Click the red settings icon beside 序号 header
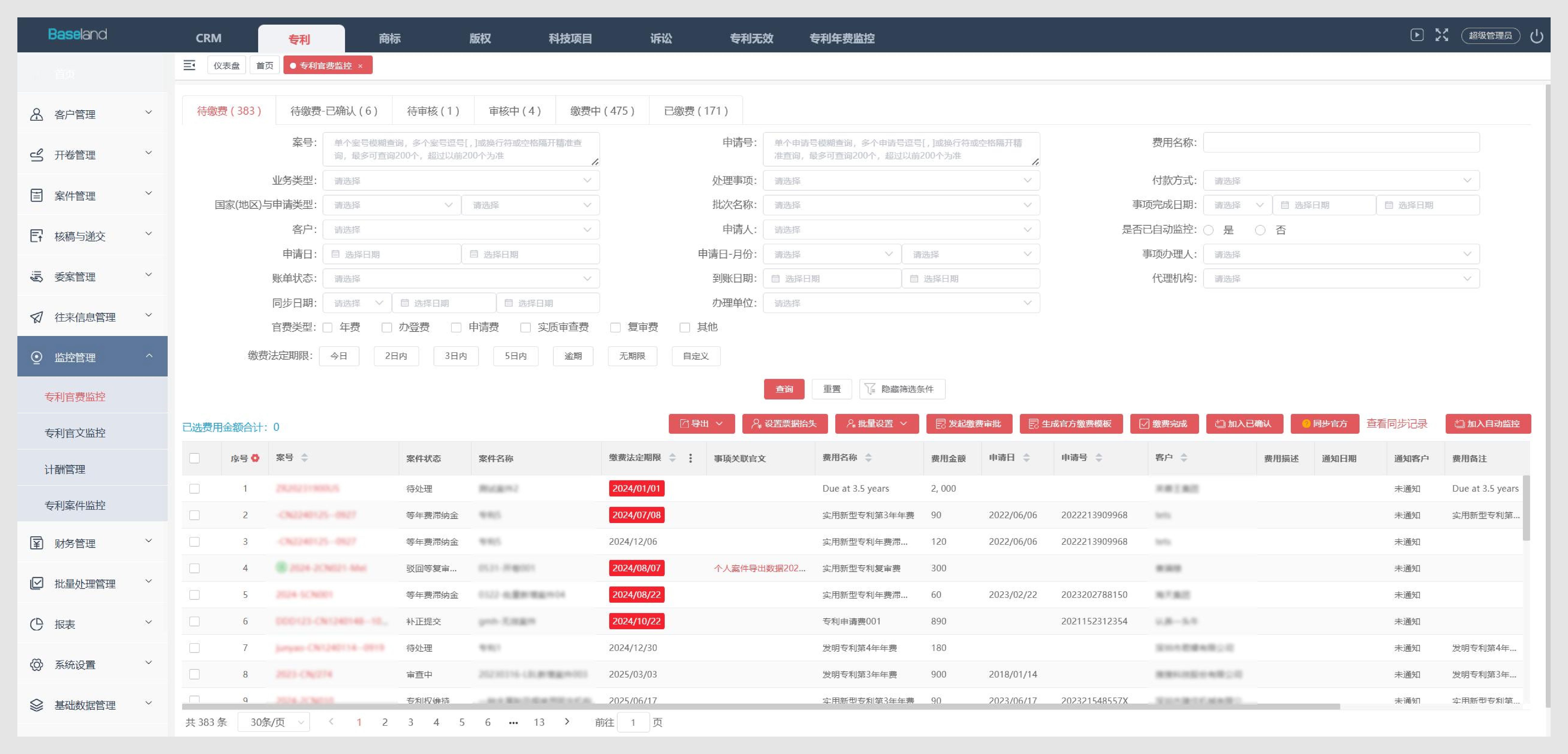 pyautogui.click(x=255, y=458)
